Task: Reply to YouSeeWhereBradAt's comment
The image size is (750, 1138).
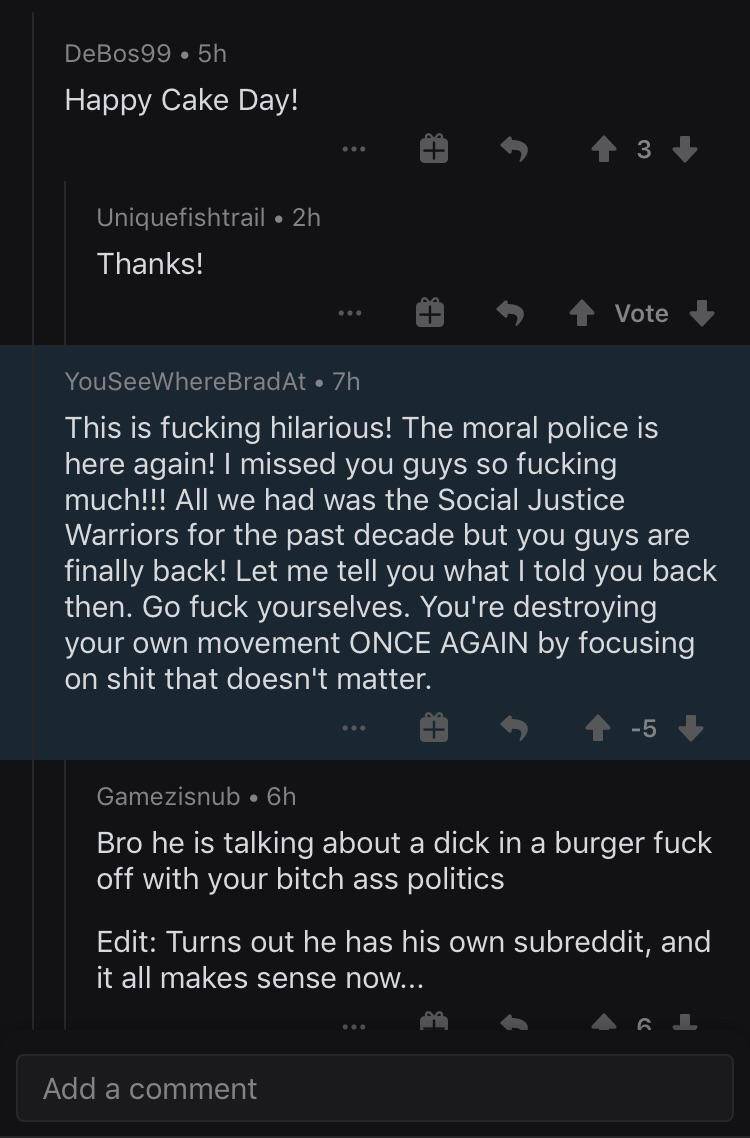Action: (514, 728)
